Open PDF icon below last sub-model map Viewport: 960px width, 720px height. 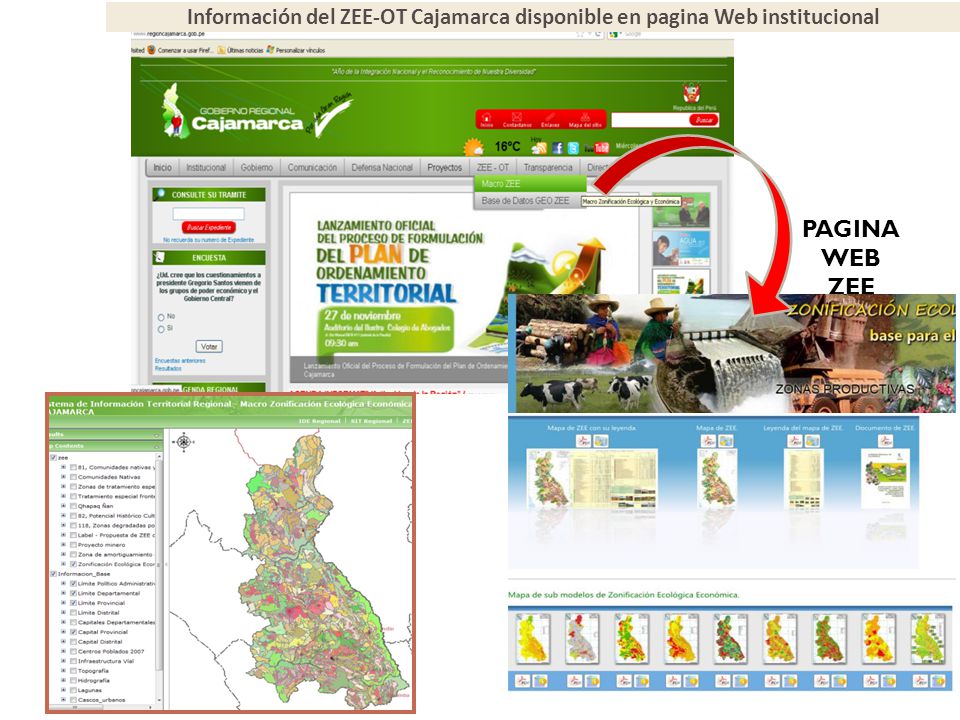pyautogui.click(x=920, y=680)
